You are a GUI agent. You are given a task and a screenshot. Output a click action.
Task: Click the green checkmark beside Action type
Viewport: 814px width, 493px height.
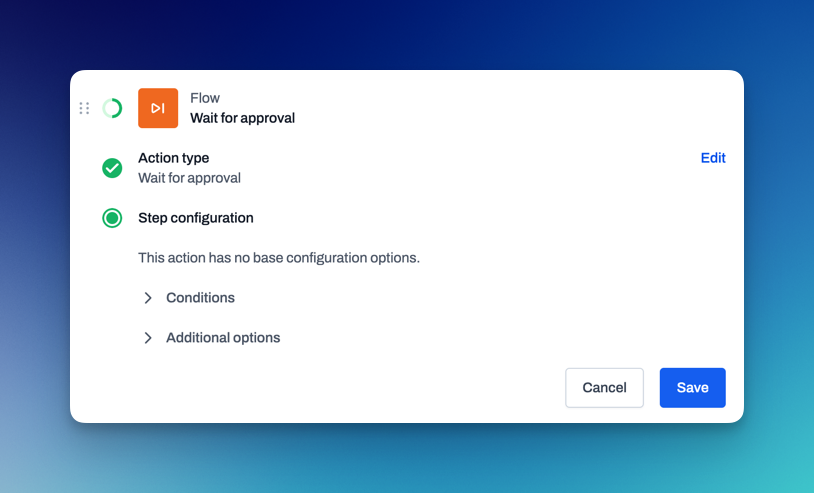click(112, 168)
